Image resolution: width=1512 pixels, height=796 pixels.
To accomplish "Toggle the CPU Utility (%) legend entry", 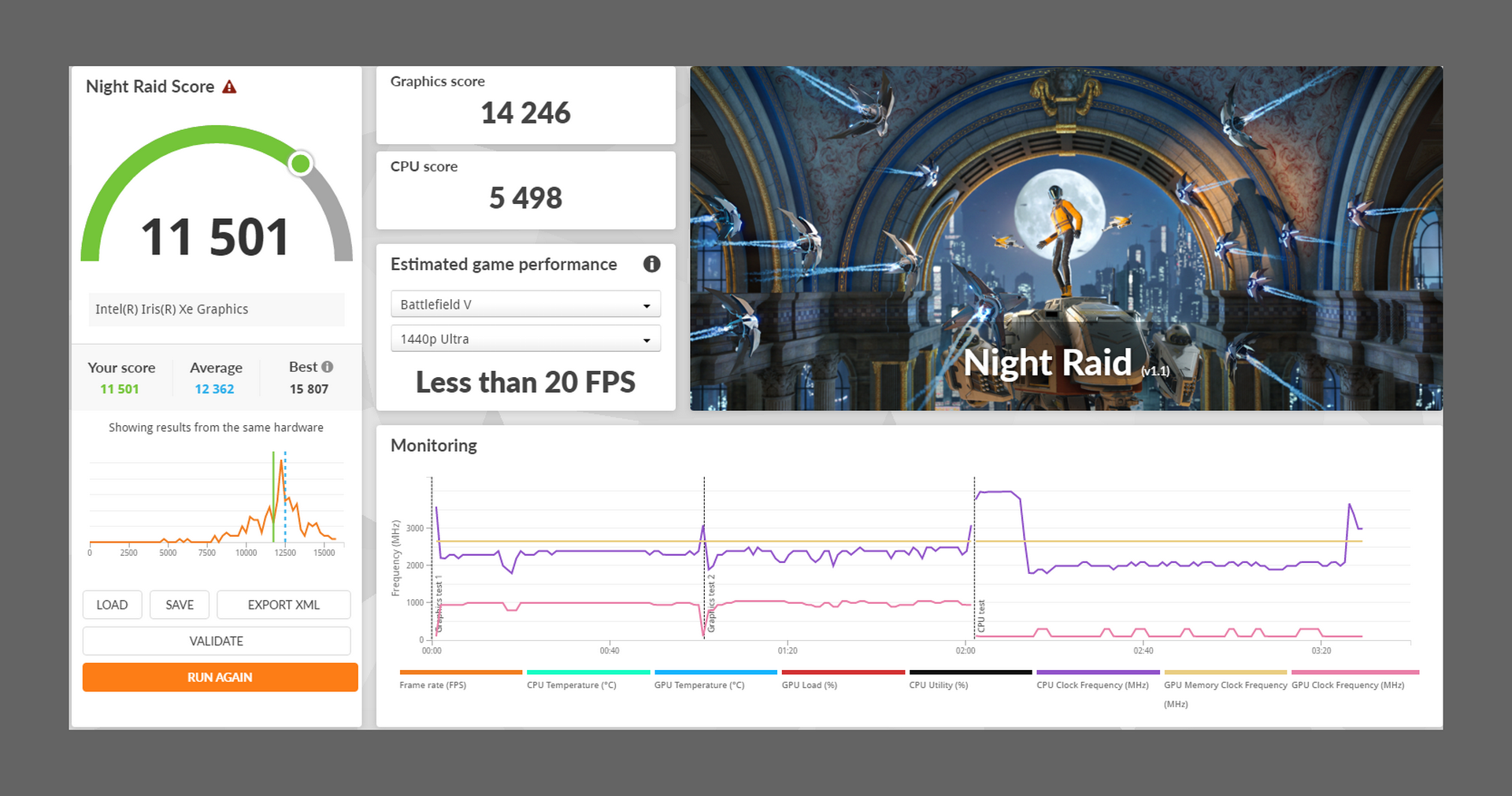I will [x=970, y=679].
